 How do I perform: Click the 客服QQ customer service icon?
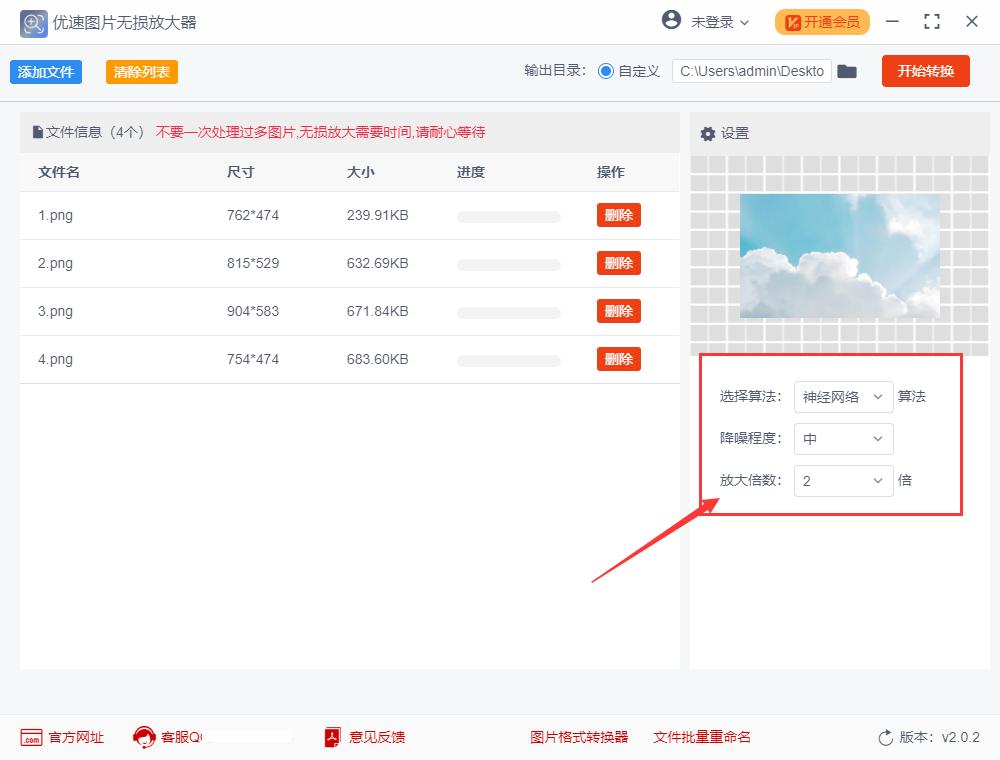(x=144, y=737)
